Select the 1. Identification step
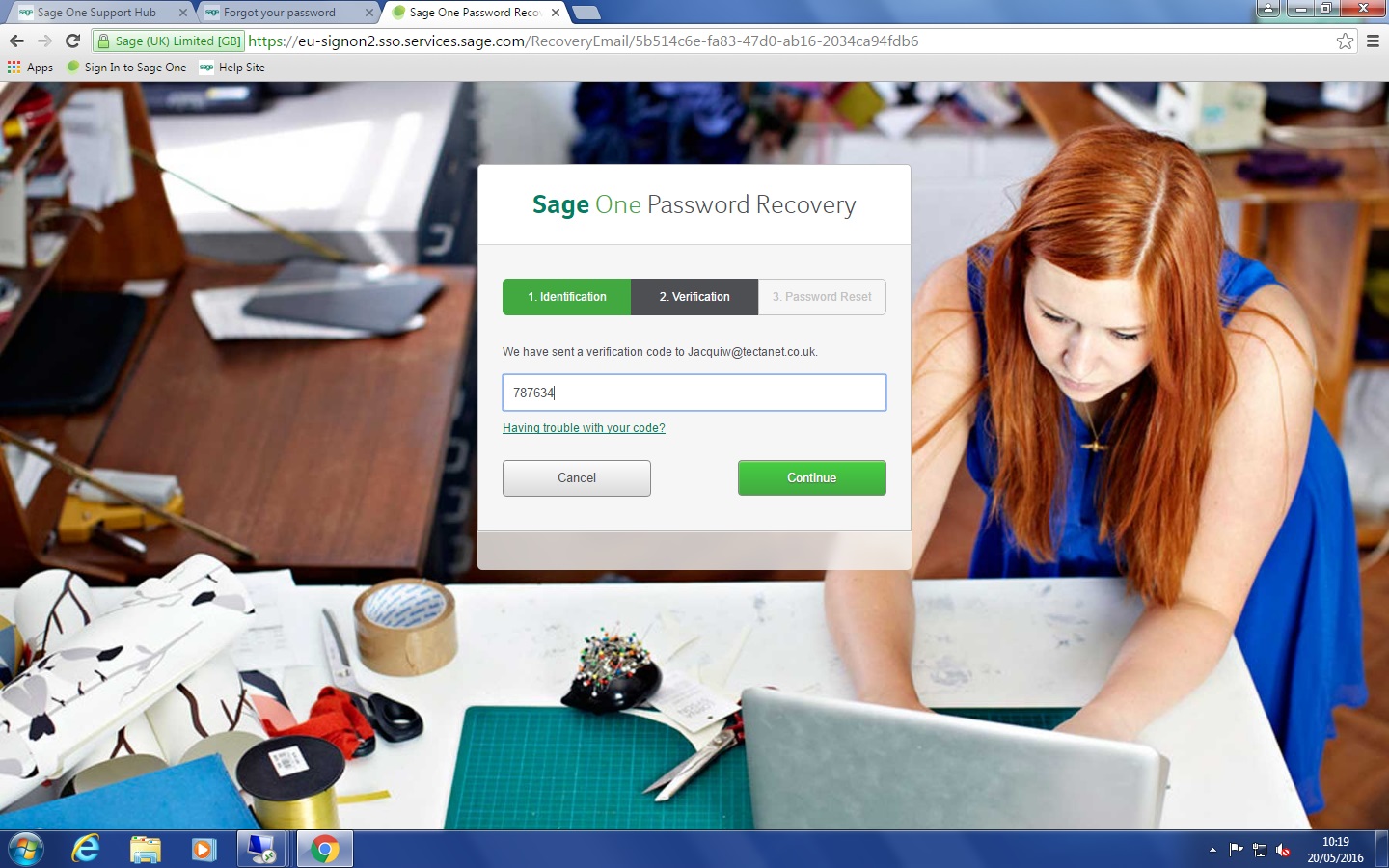Viewport: 1389px width, 868px height. pos(567,297)
